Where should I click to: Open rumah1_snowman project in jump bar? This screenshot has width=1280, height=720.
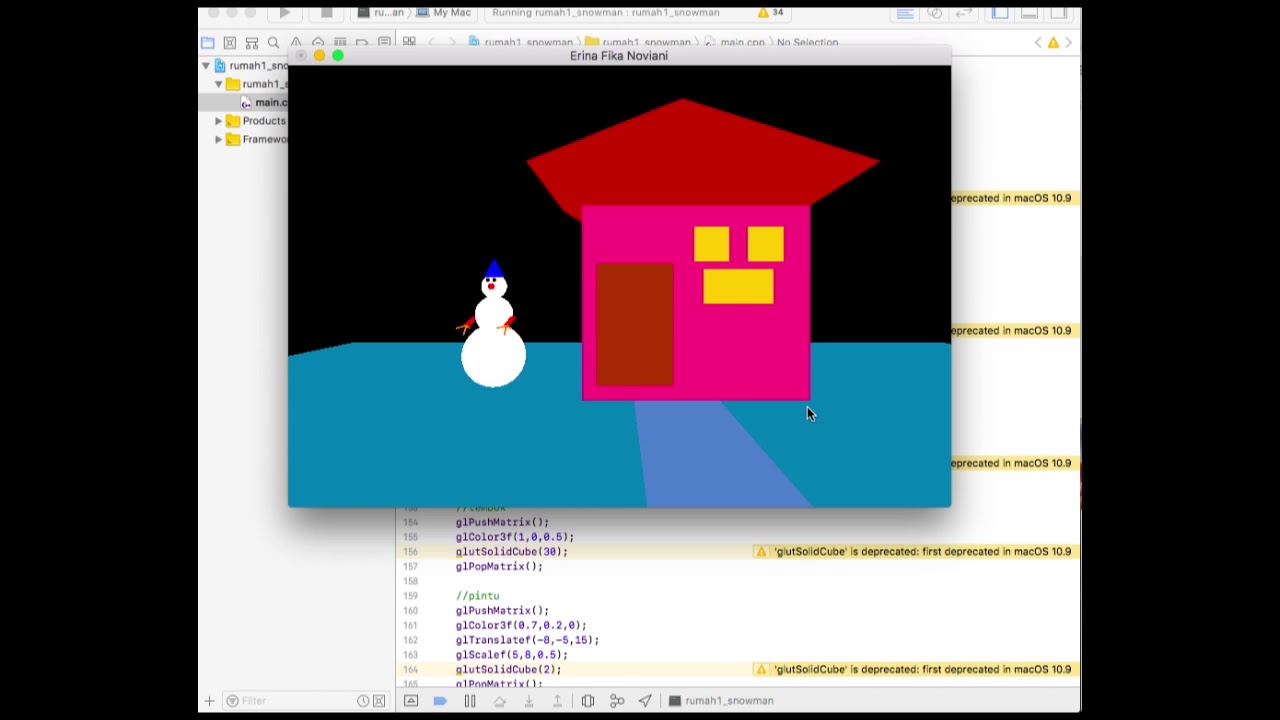click(520, 42)
